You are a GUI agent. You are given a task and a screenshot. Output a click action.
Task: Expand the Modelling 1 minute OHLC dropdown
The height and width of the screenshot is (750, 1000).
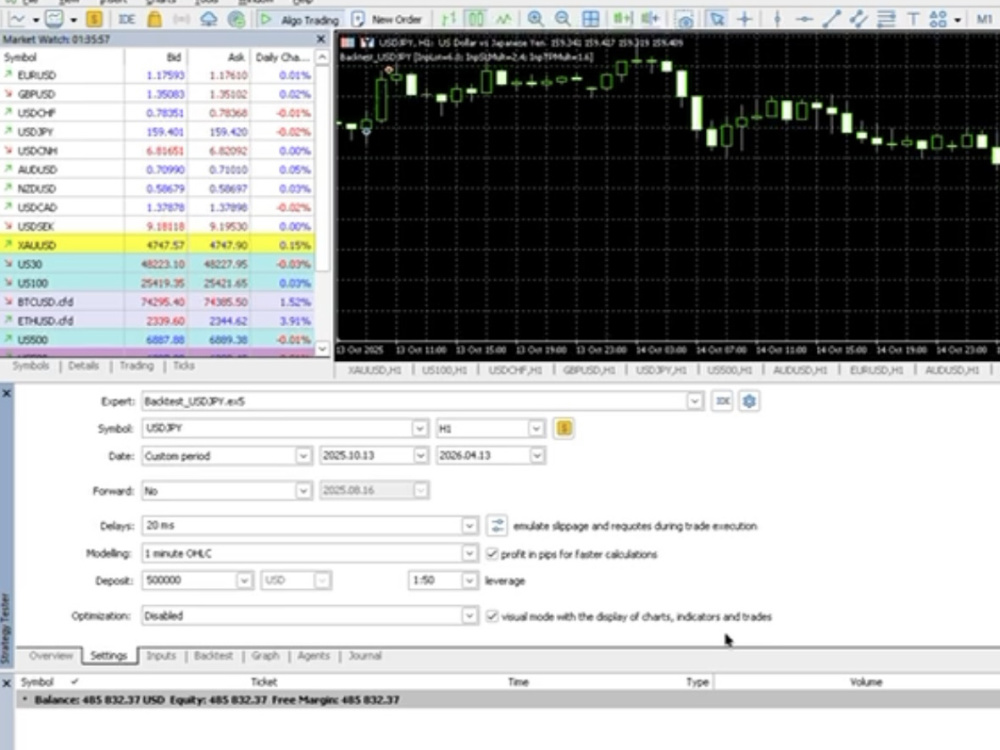tap(469, 554)
